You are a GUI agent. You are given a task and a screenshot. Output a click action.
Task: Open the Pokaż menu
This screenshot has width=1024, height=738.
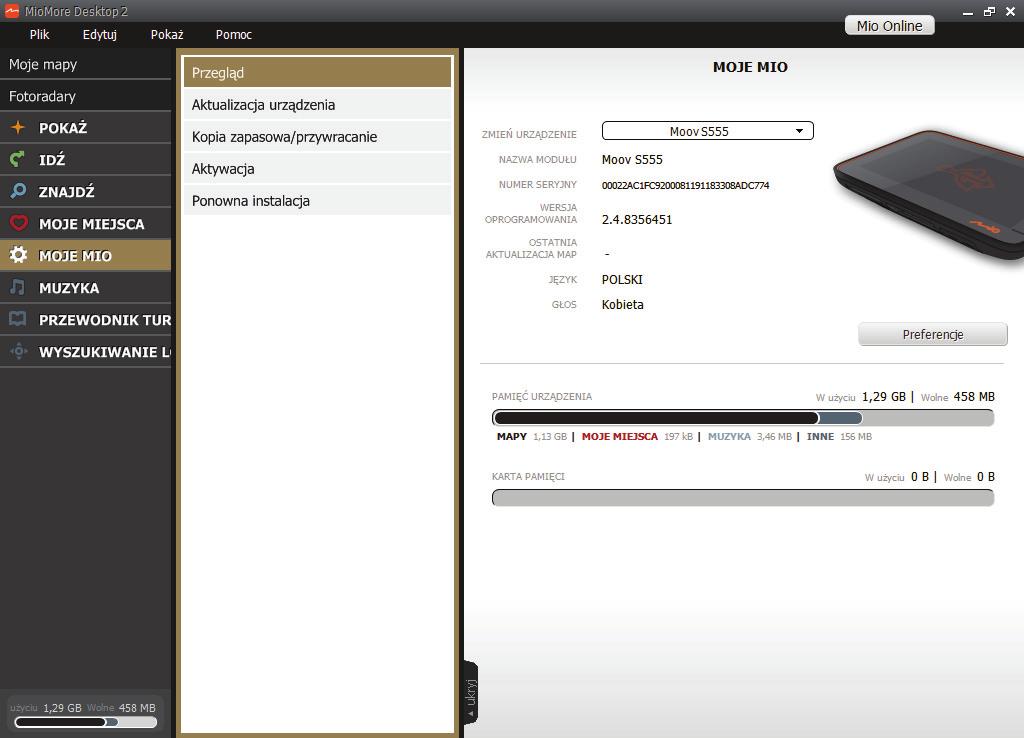click(x=167, y=35)
